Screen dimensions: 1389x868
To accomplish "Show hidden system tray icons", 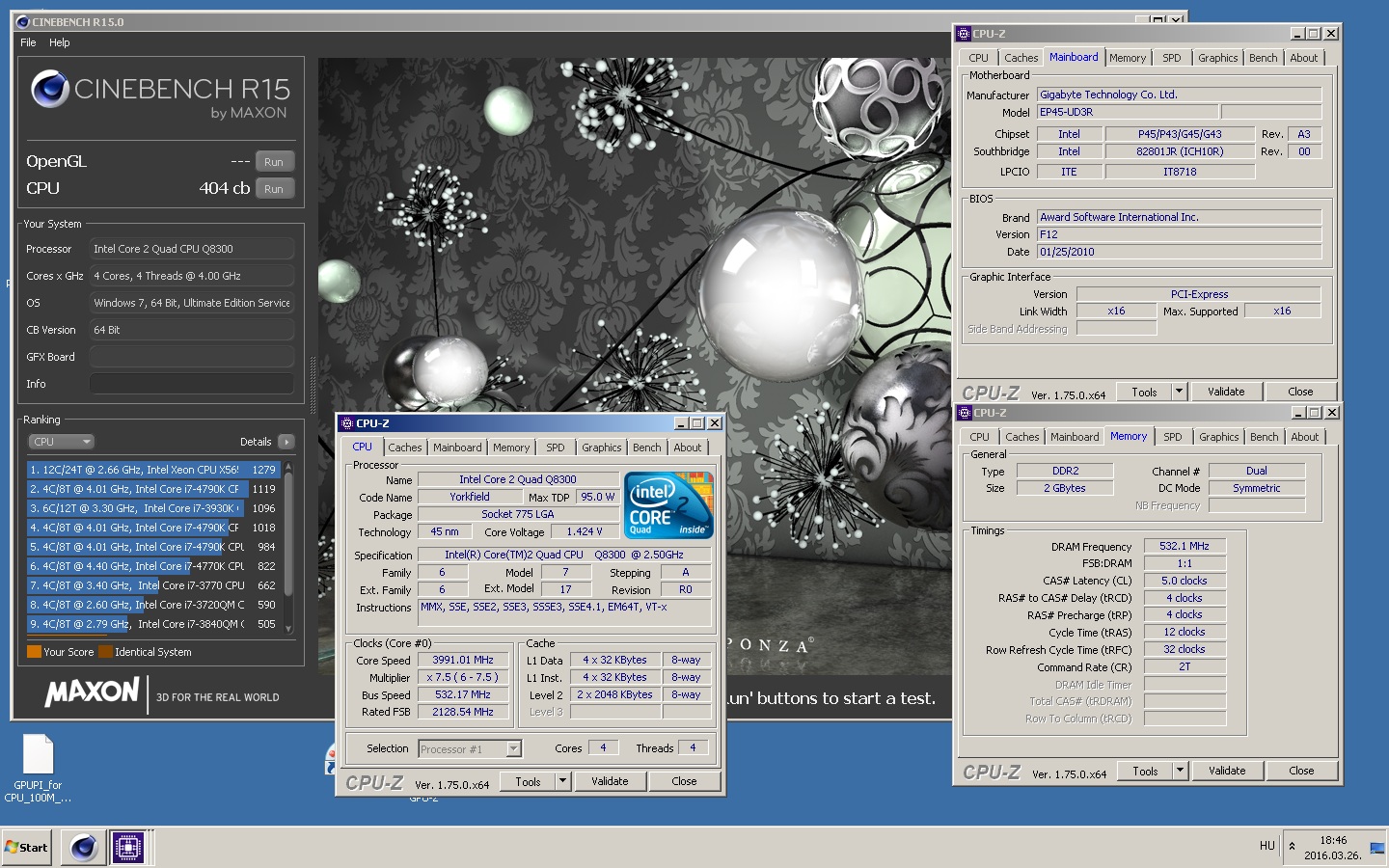I will click(1292, 847).
